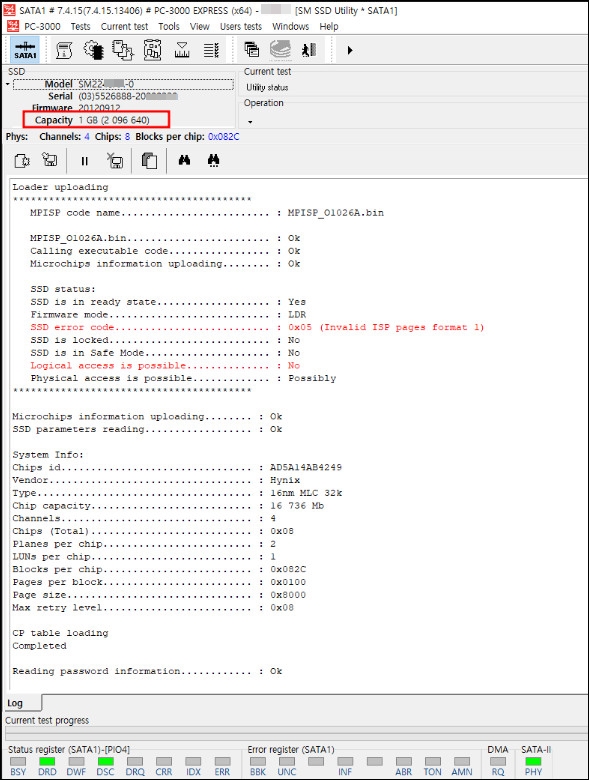Open the Current test menu
This screenshot has width=589, height=780.
(x=124, y=26)
